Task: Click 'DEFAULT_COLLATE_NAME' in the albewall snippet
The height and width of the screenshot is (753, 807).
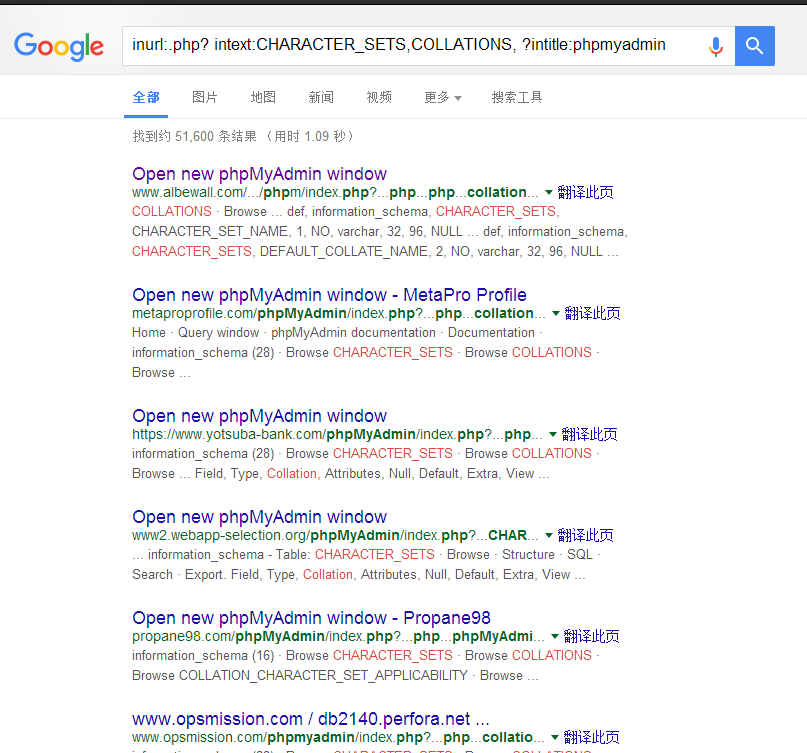Action: [344, 252]
